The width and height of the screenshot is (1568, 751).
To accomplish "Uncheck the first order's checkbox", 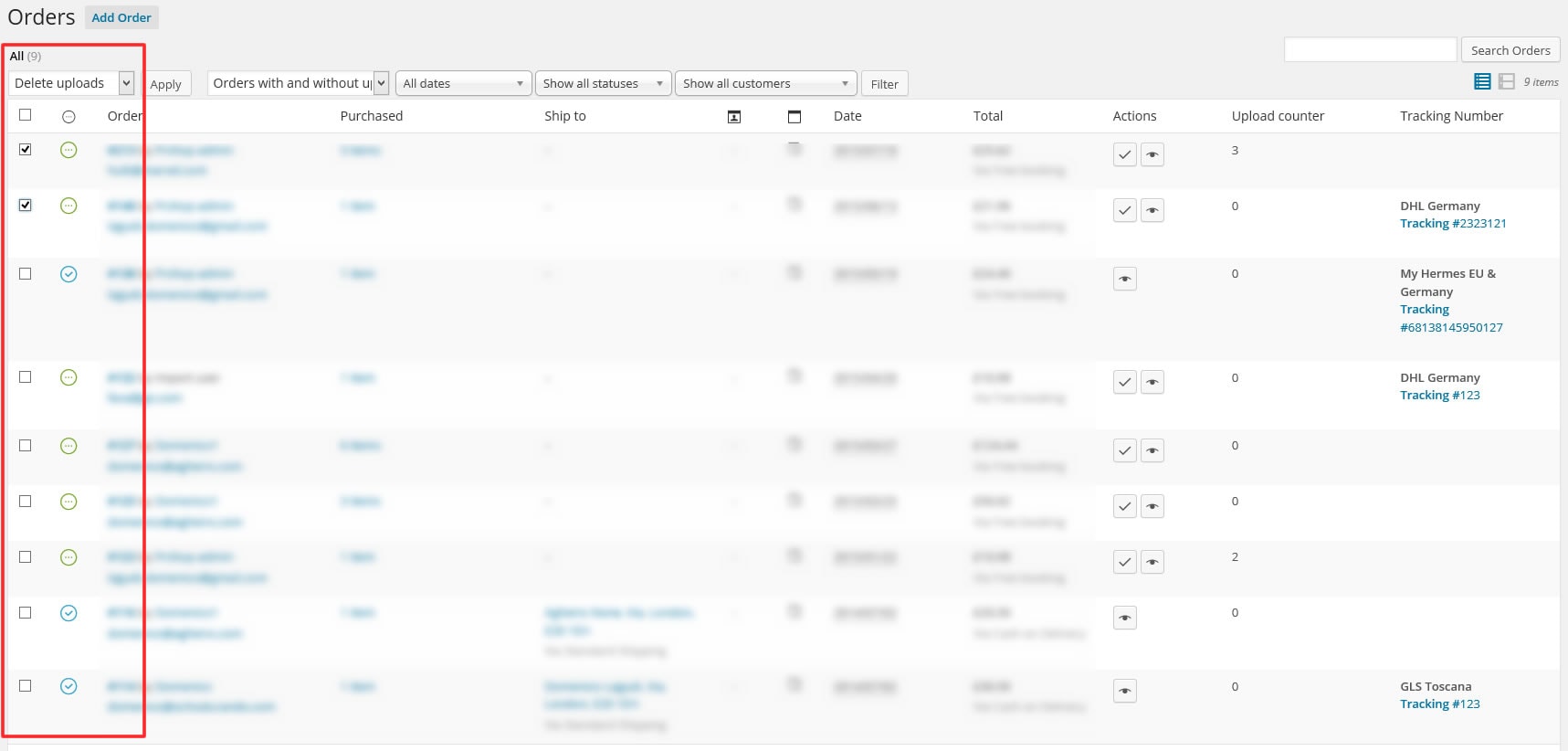I will [x=26, y=150].
